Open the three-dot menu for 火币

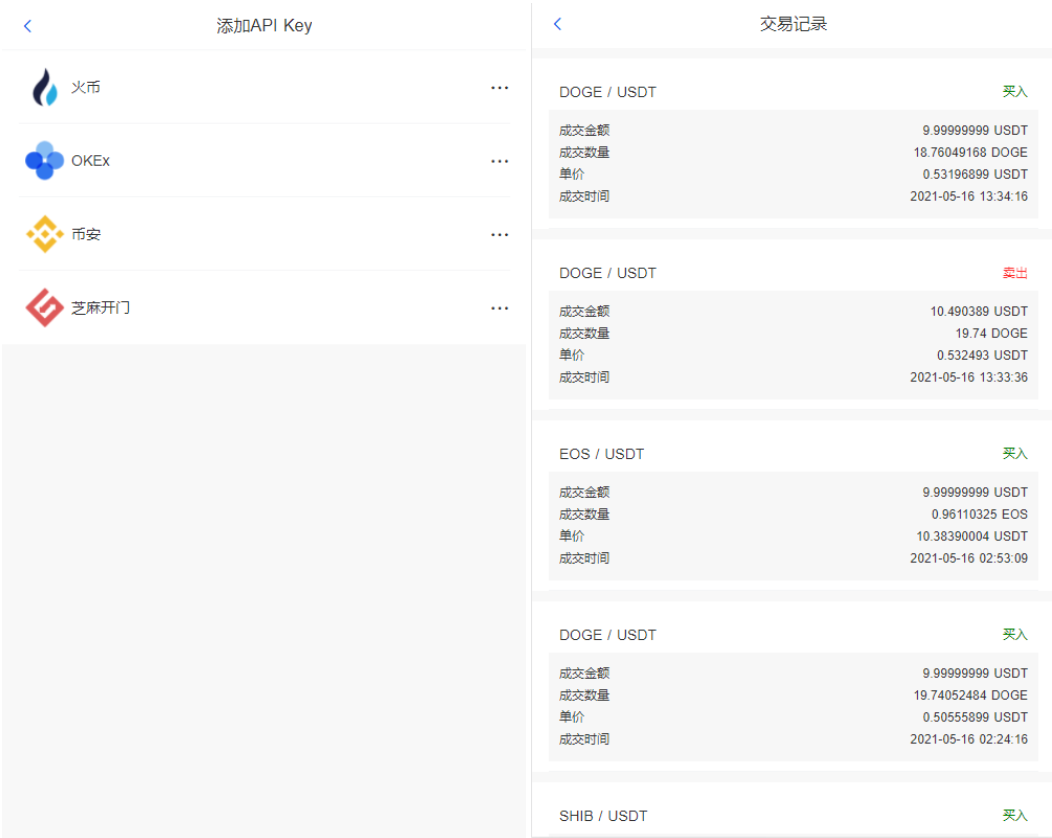pos(500,88)
